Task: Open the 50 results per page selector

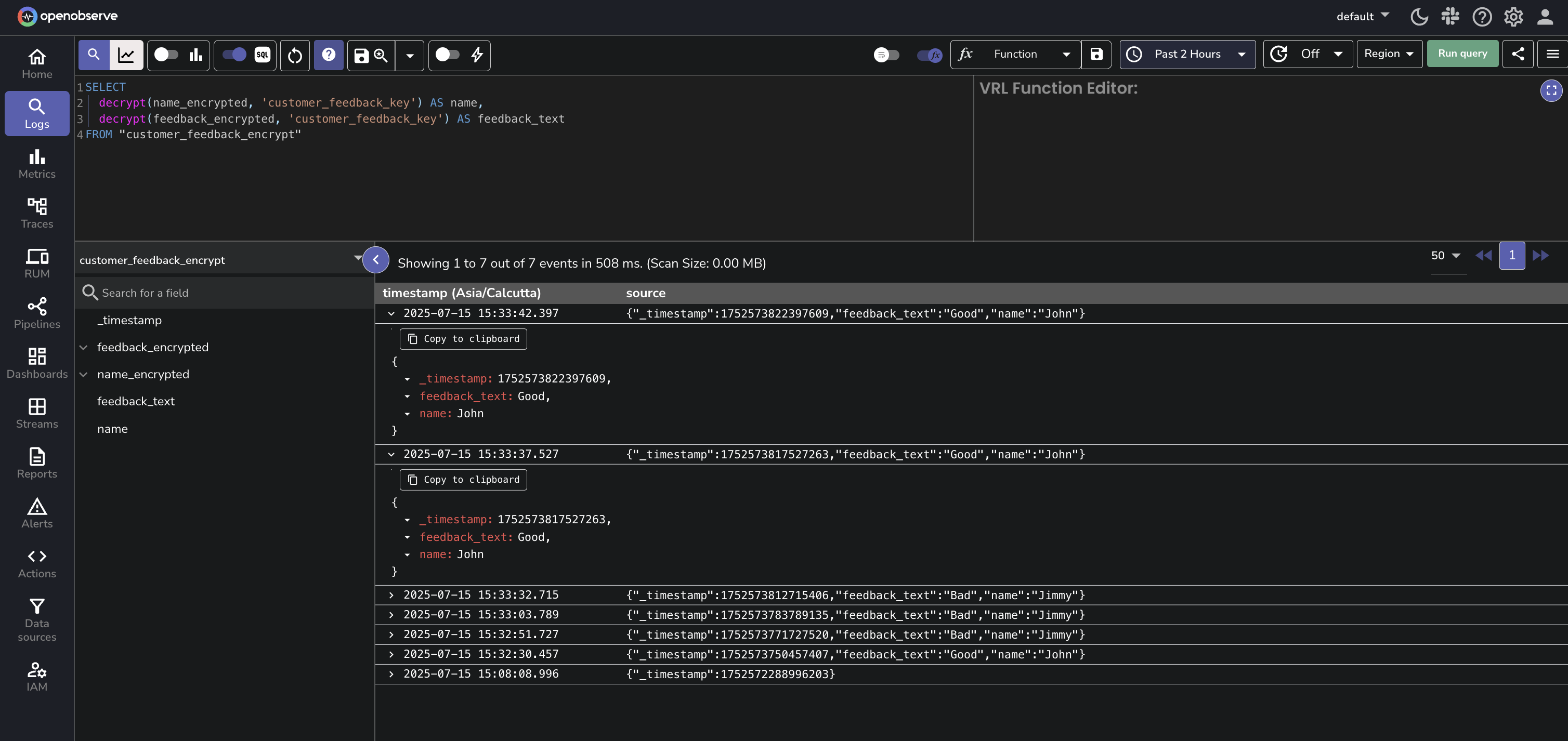Action: [x=1446, y=256]
